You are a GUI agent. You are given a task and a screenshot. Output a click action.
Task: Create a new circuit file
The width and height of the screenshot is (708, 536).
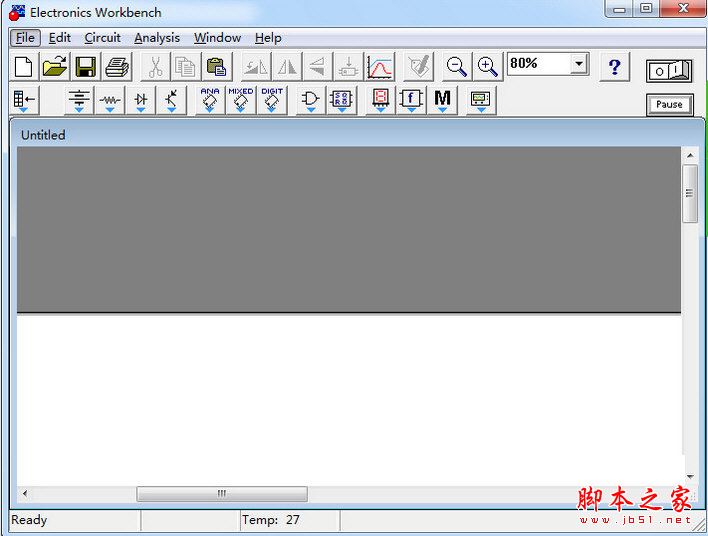click(23, 67)
